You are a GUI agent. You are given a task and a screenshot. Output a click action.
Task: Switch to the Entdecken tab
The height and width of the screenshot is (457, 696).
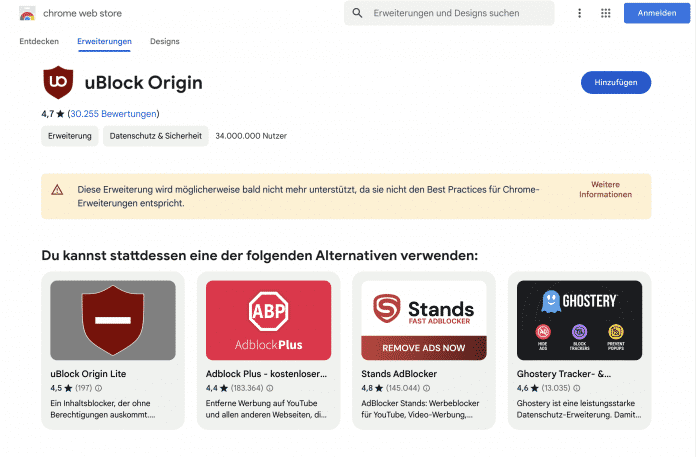[39, 41]
